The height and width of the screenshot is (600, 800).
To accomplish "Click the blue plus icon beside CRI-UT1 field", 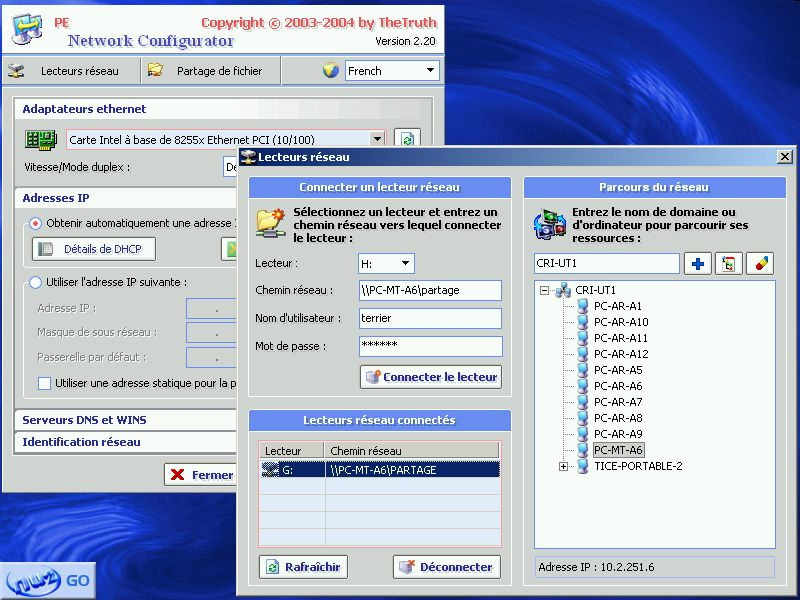I will point(697,264).
